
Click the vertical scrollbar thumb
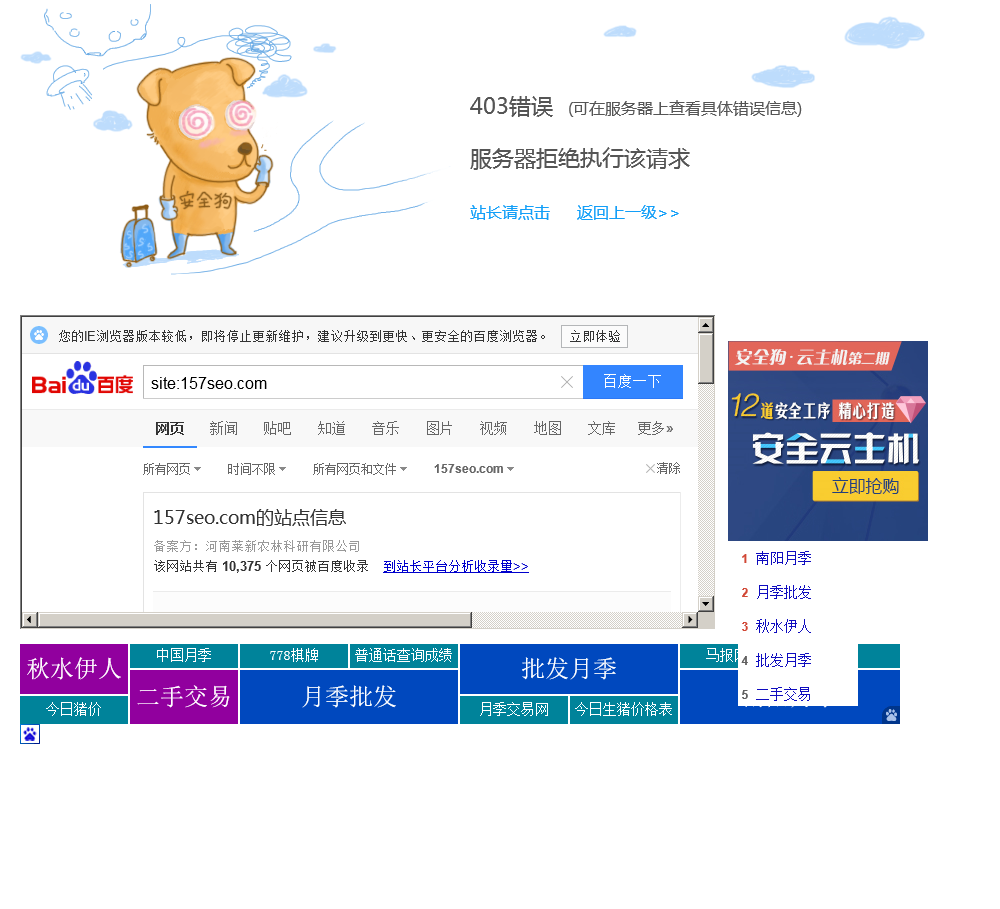coord(705,358)
